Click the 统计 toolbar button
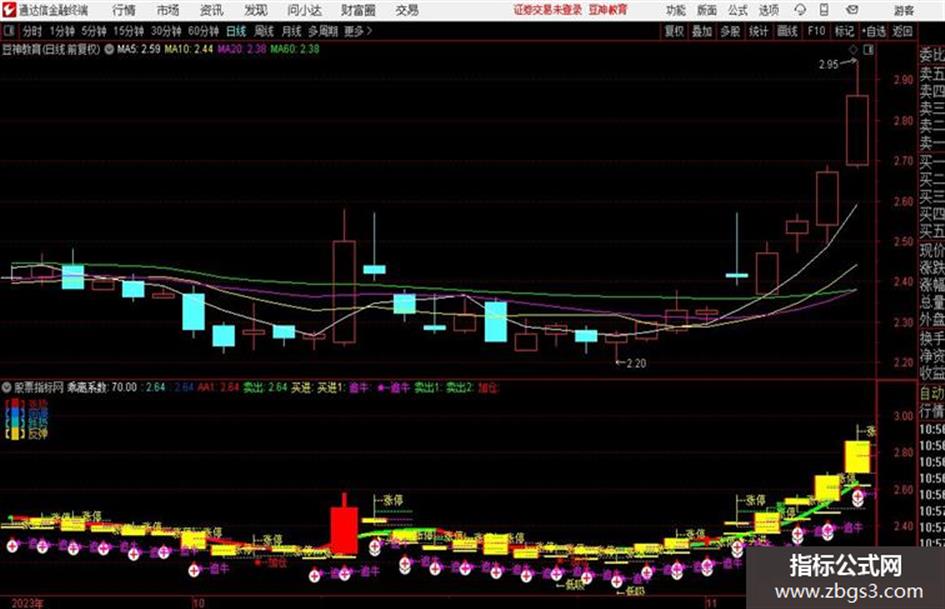 point(758,31)
